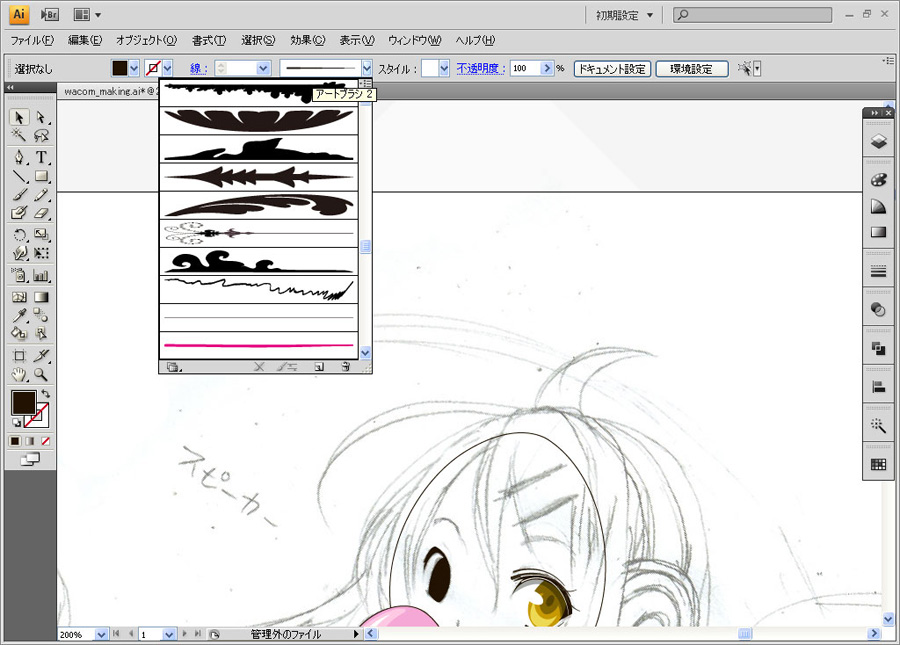Screen dimensions: 900x645
Task: Expand the 200% zoom level dropdown
Action: tap(101, 634)
